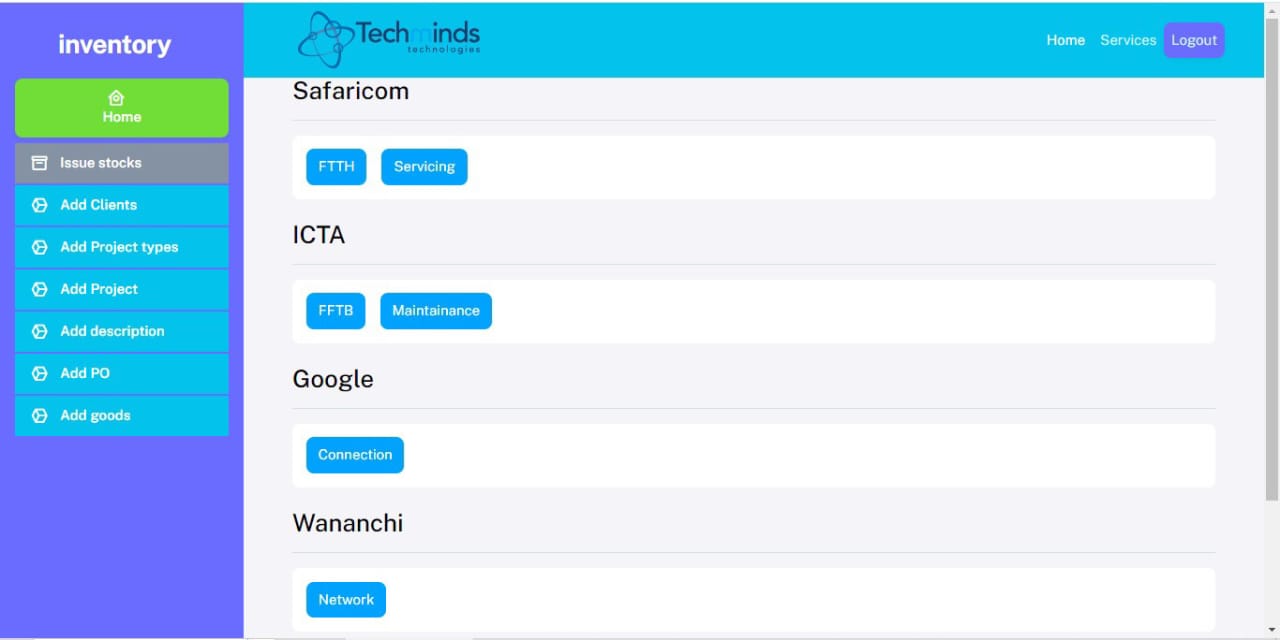The width and height of the screenshot is (1280, 640).
Task: Click the vertical page scrollbar
Action: [1271, 260]
